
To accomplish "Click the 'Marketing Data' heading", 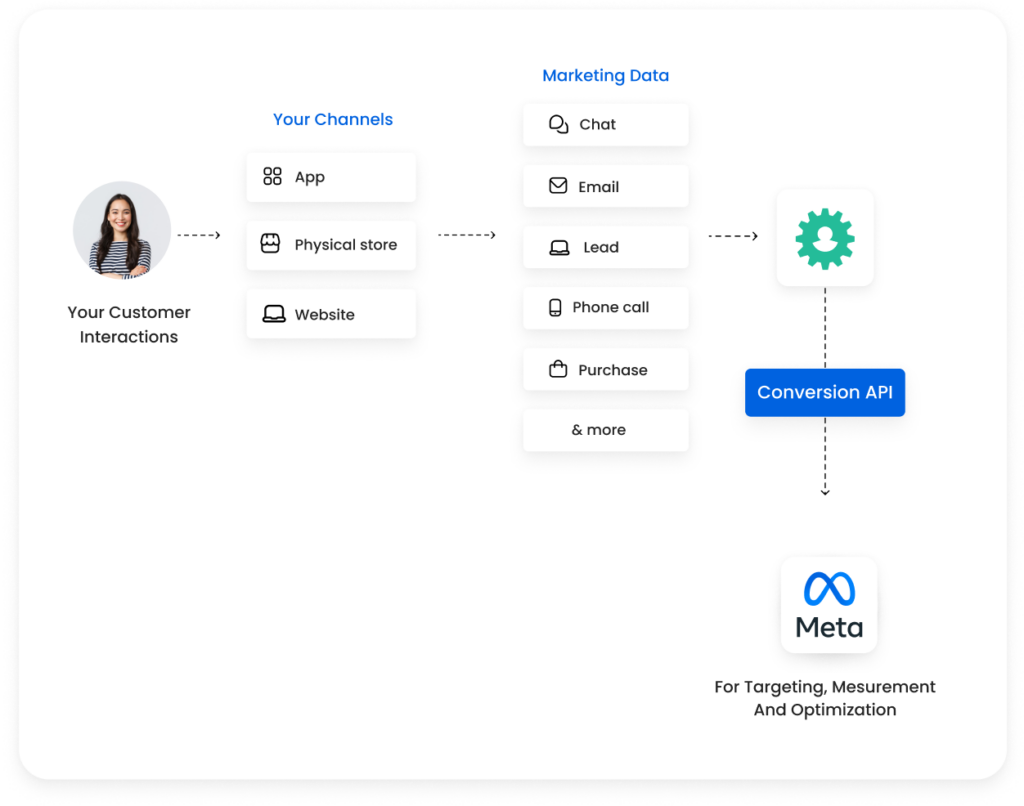I will [605, 75].
